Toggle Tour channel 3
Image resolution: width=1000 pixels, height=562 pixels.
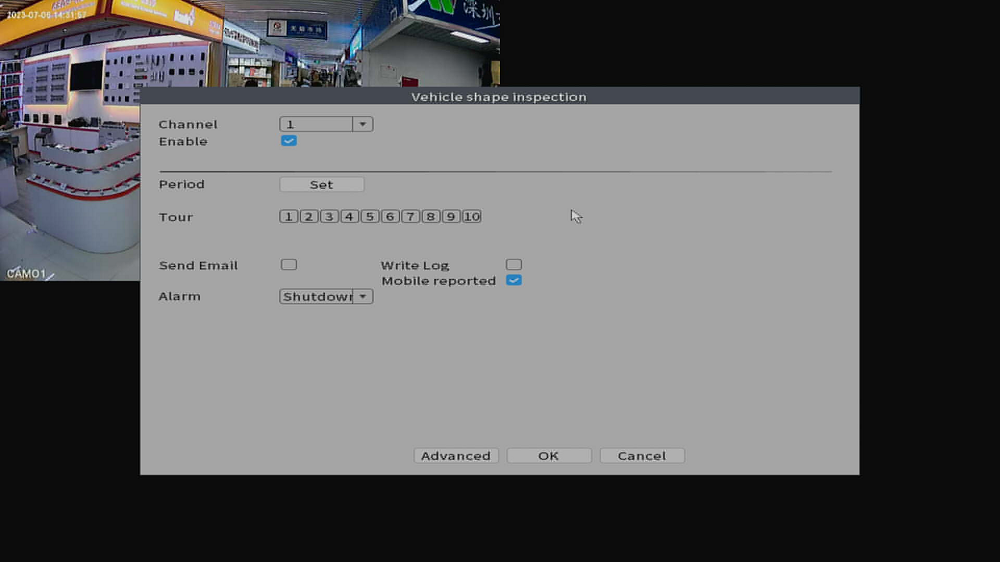click(x=329, y=217)
